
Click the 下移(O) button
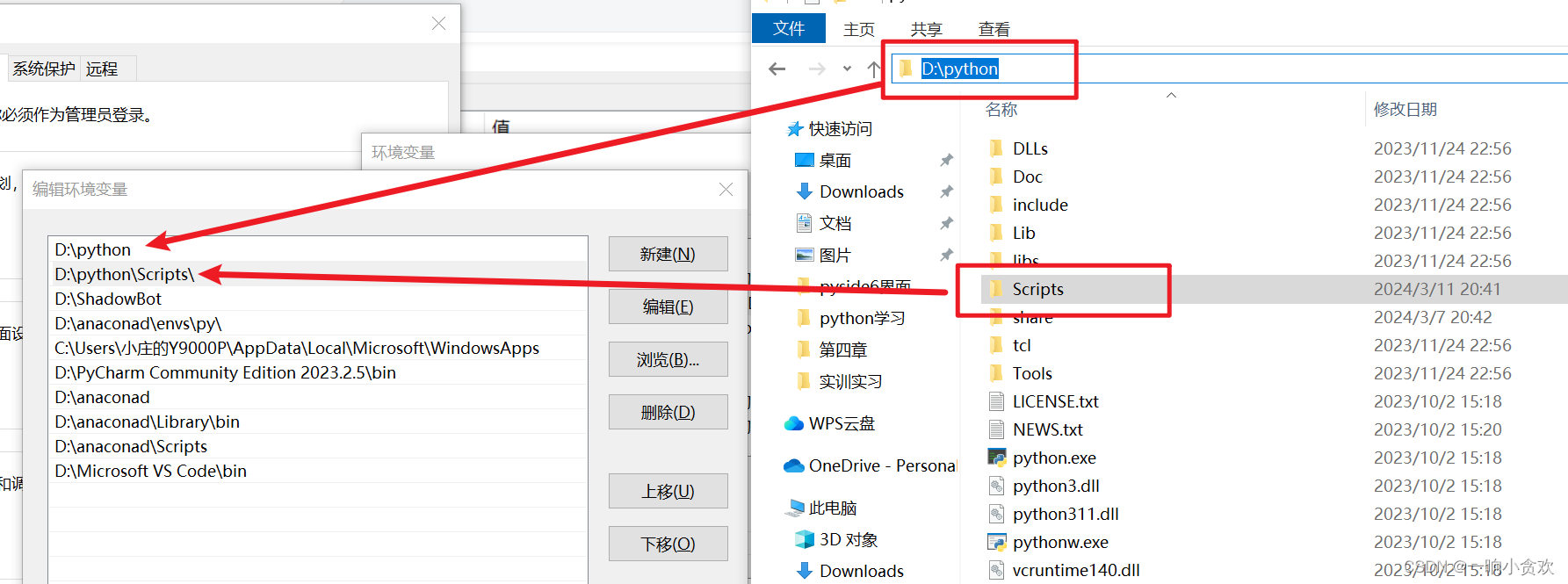coord(668,544)
